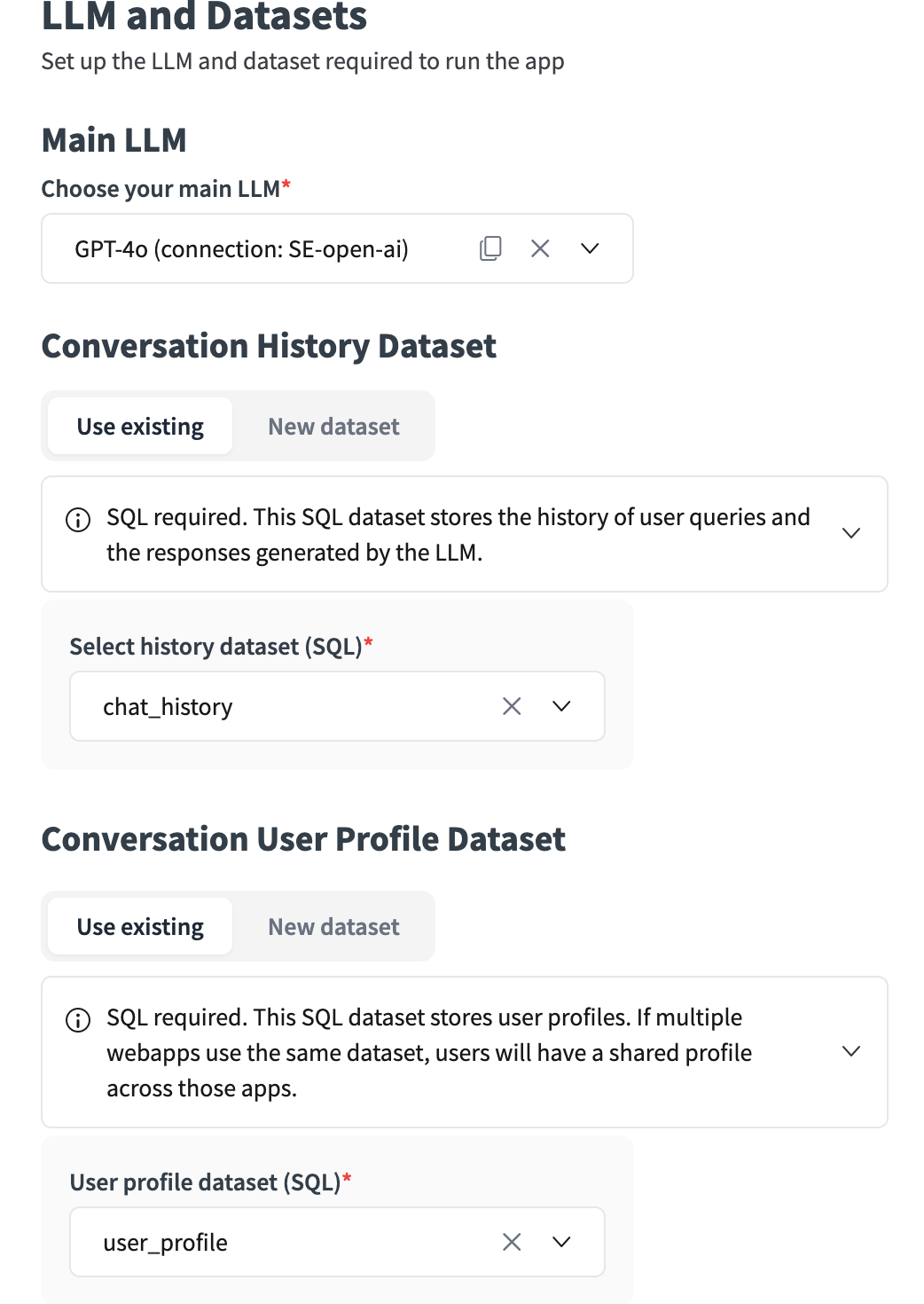Switch to New dataset under Conversation History Dataset

[333, 427]
